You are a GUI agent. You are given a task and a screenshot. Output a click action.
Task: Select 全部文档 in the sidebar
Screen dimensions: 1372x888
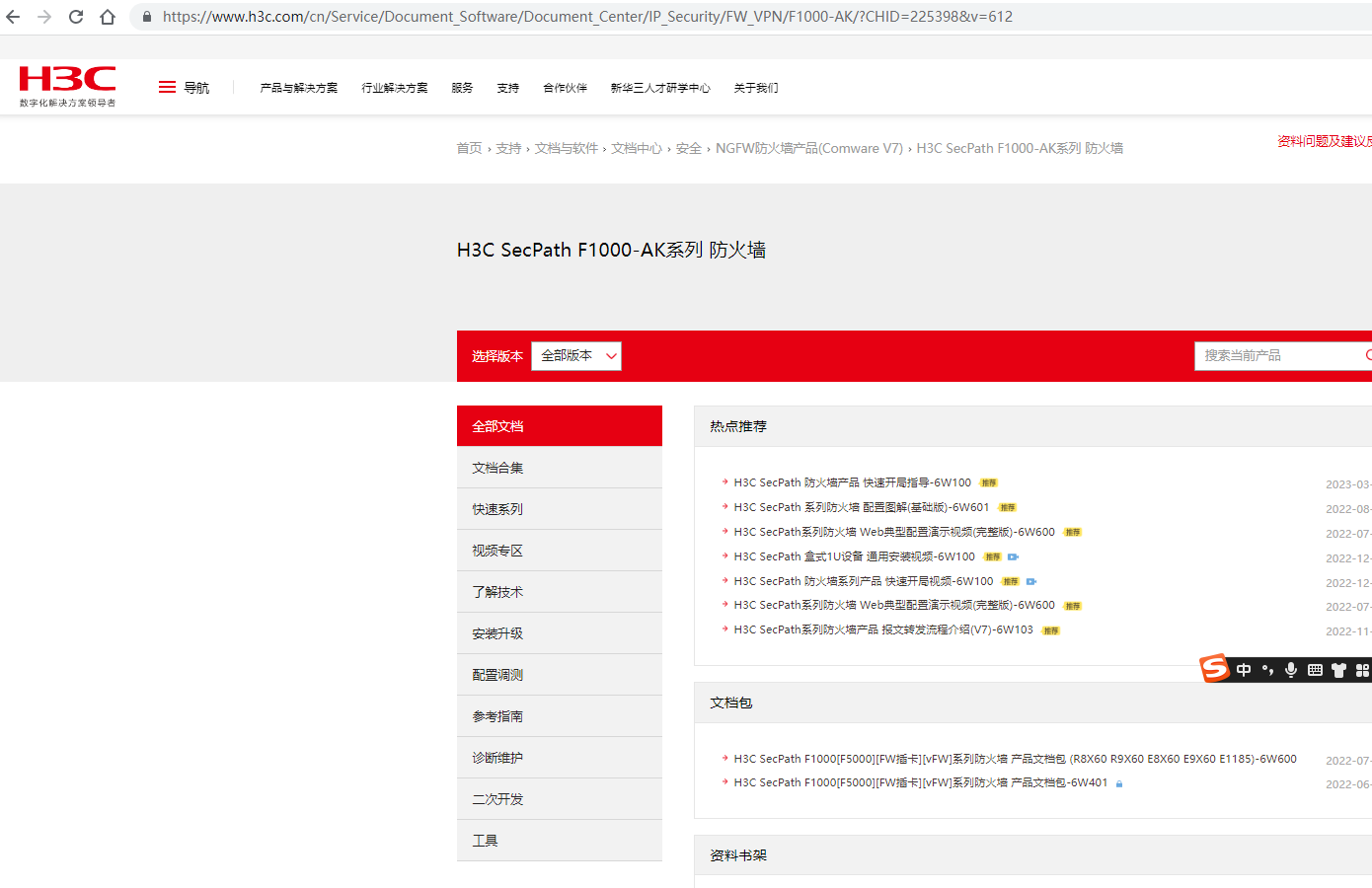(560, 426)
